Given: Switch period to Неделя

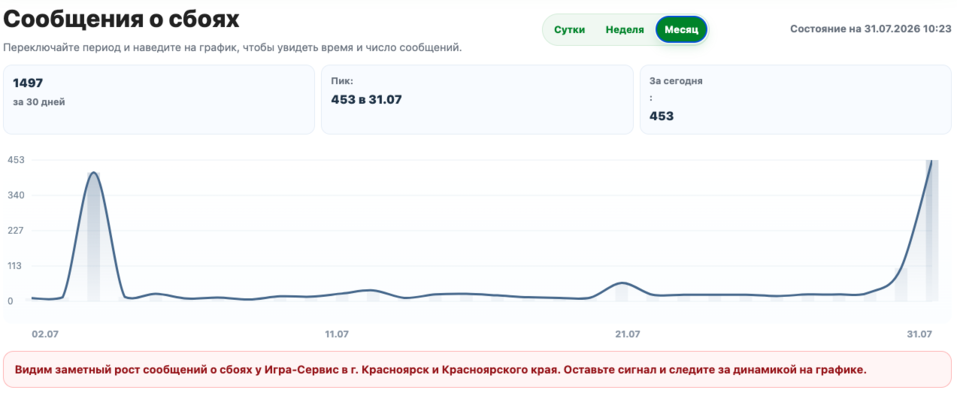Looking at the screenshot, I should click(x=624, y=29).
